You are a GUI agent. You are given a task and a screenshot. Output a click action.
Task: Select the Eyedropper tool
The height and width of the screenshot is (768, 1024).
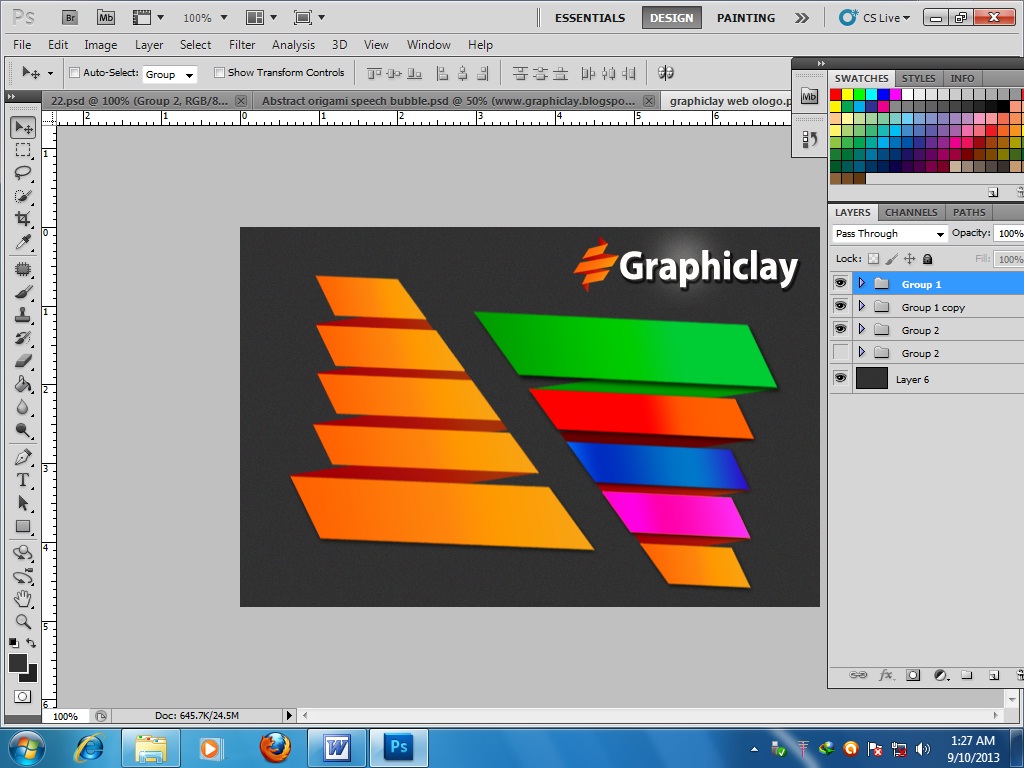(23, 242)
